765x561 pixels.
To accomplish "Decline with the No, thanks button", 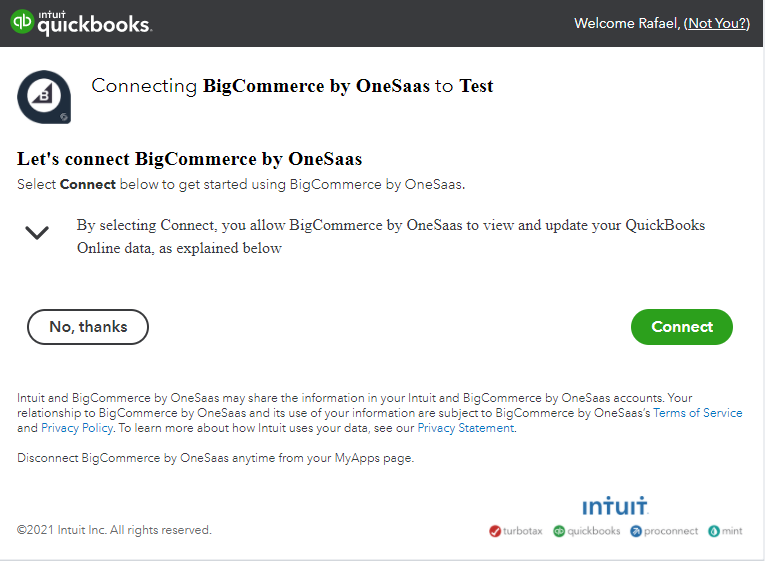I will (x=88, y=327).
